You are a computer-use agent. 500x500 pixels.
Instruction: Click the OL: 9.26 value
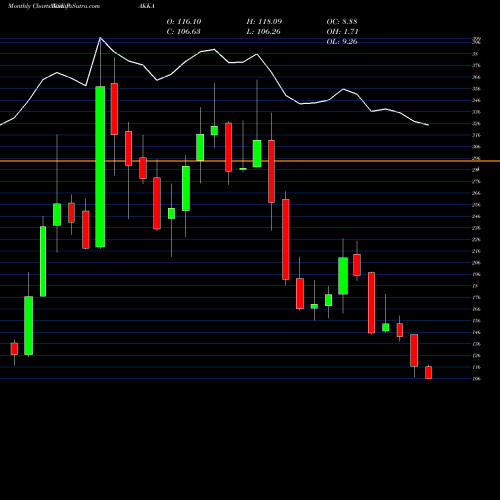(x=342, y=42)
